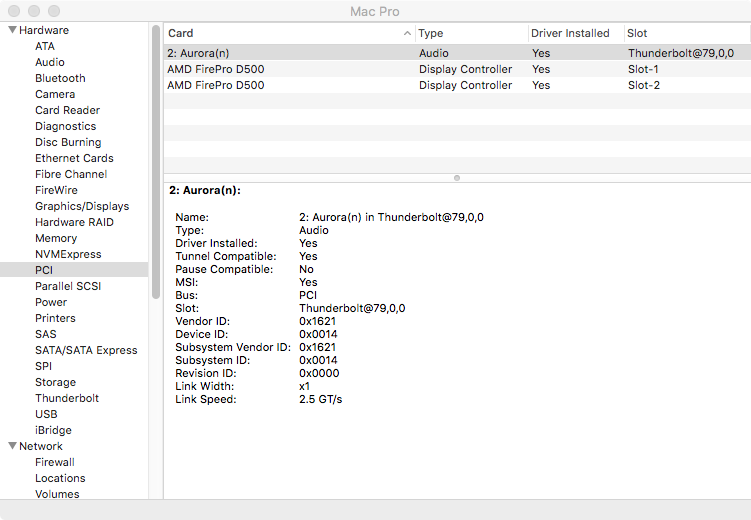Click the Revision ID value 0x0000
This screenshot has width=751, height=520.
[x=319, y=373]
